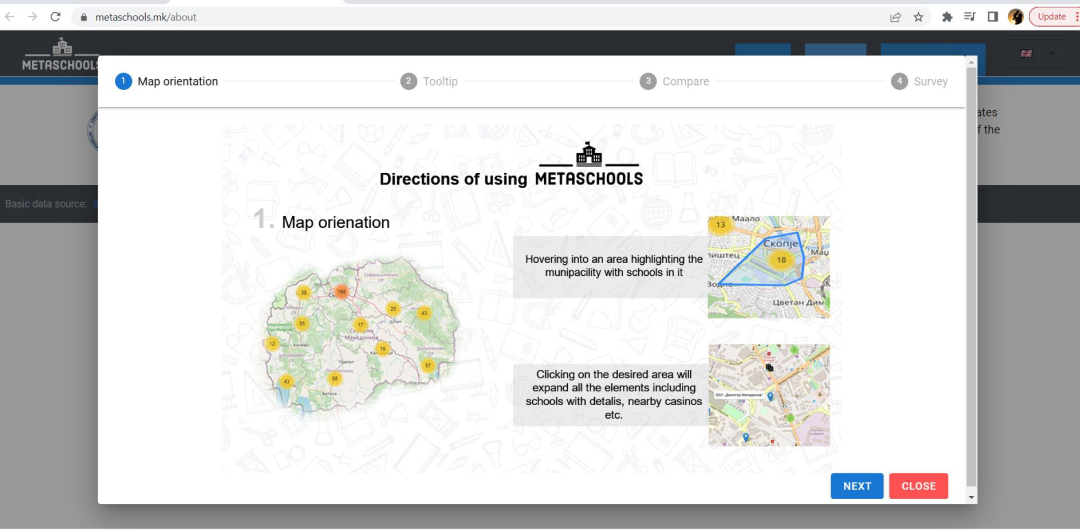Viewport: 1080px width, 531px height.
Task: Click the yellow 38 cluster marker
Action: [x=303, y=292]
